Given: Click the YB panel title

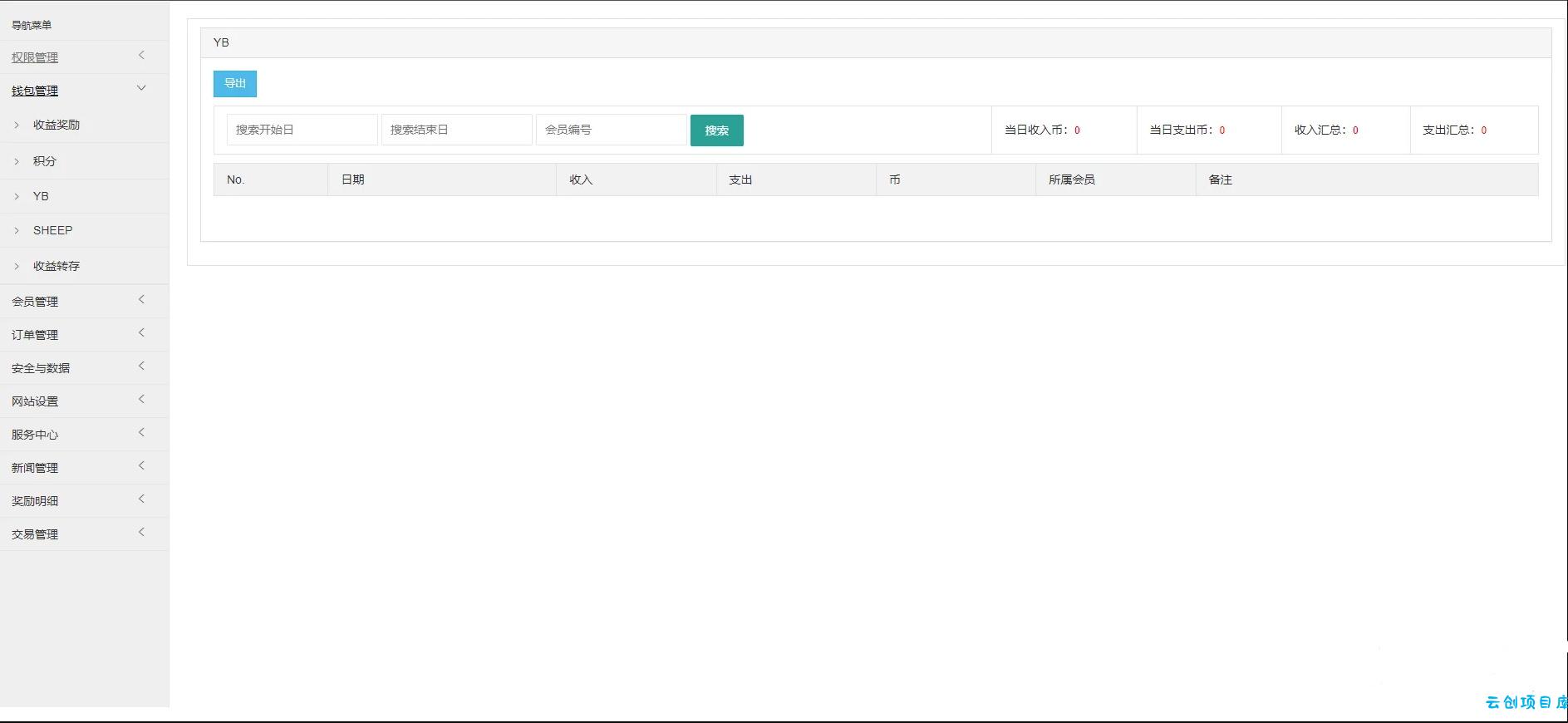Looking at the screenshot, I should [221, 42].
